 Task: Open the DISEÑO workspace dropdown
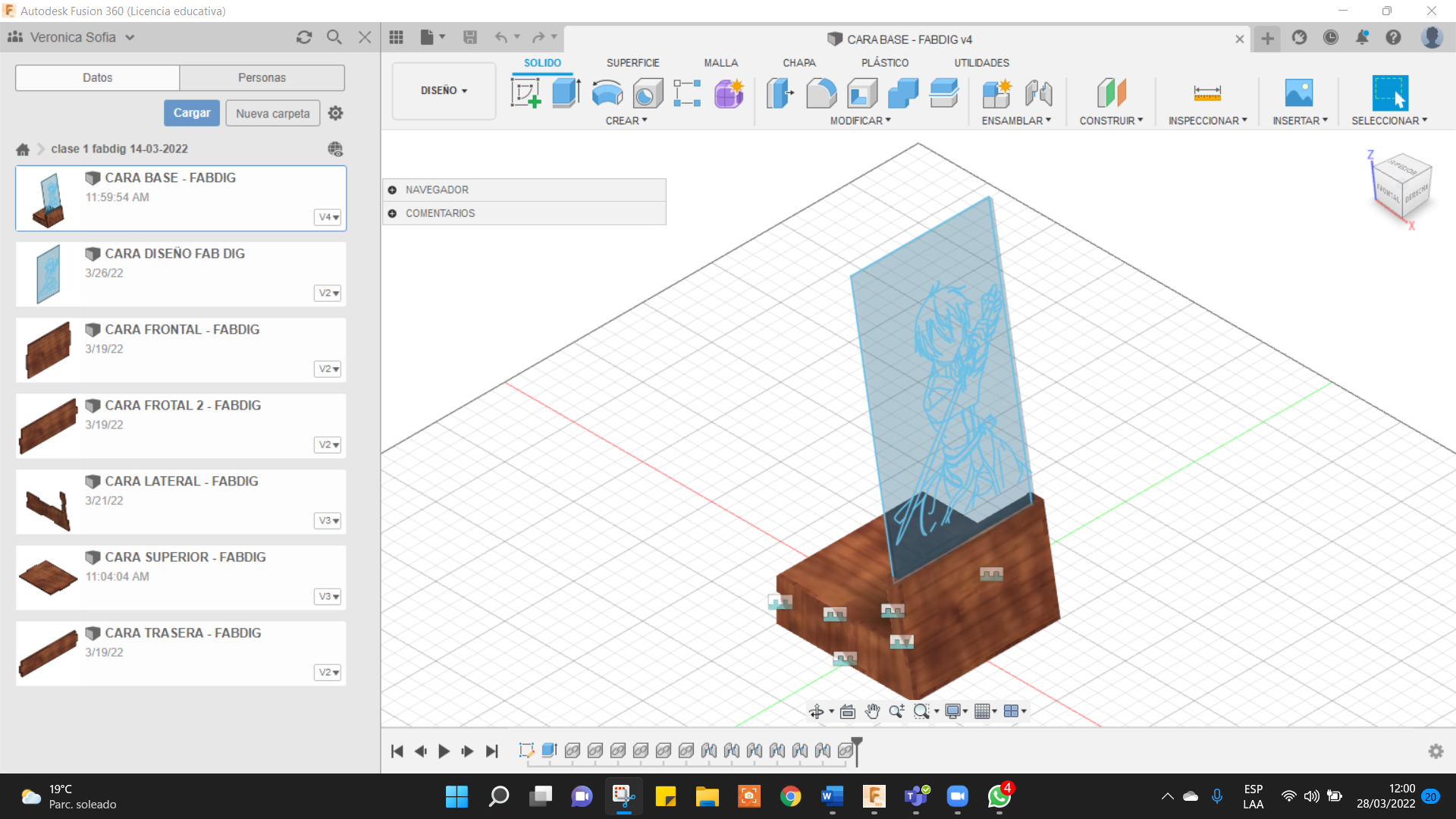coord(444,91)
